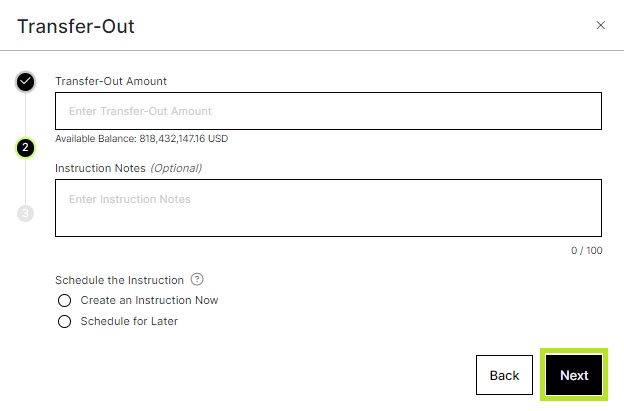
Task: Click the Schedule the Instruction heading
Action: pyautogui.click(x=119, y=280)
